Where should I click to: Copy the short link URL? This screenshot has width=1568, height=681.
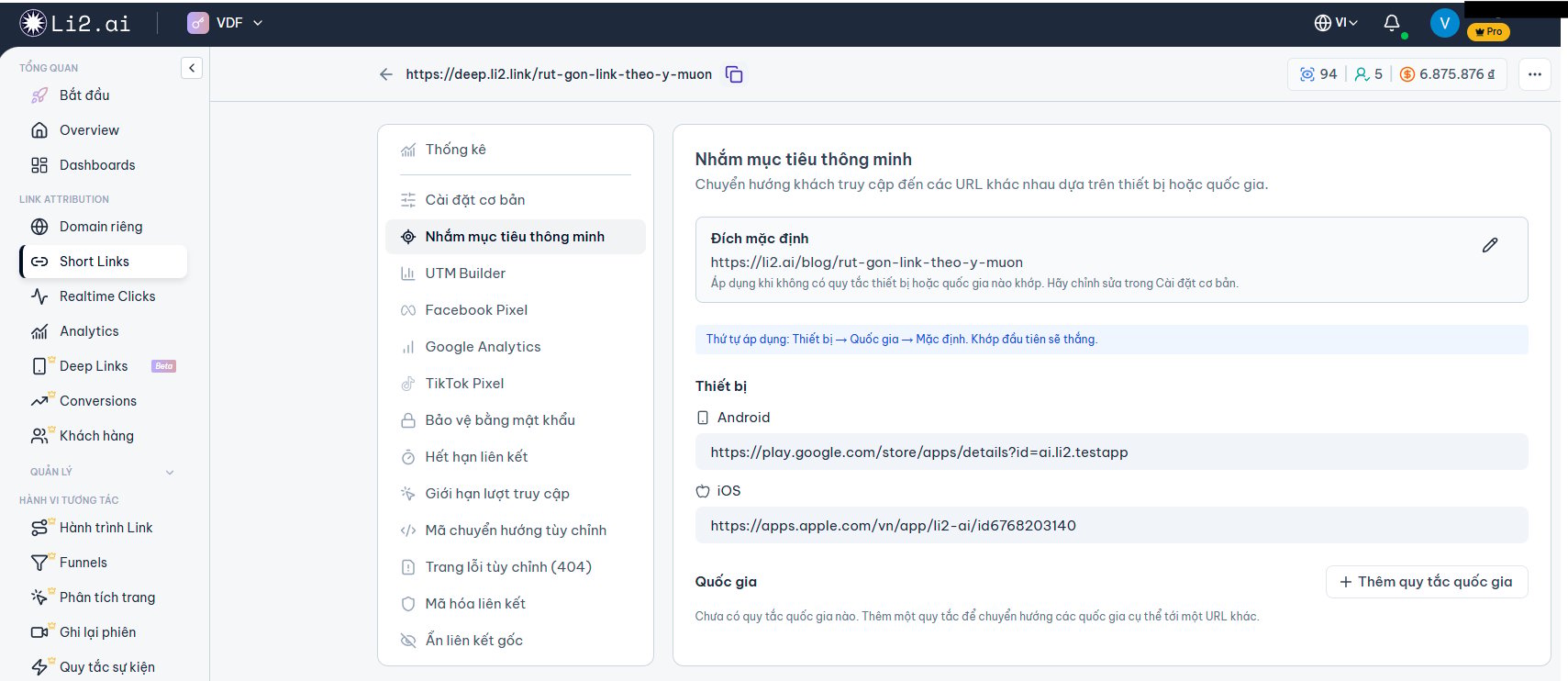coord(734,74)
